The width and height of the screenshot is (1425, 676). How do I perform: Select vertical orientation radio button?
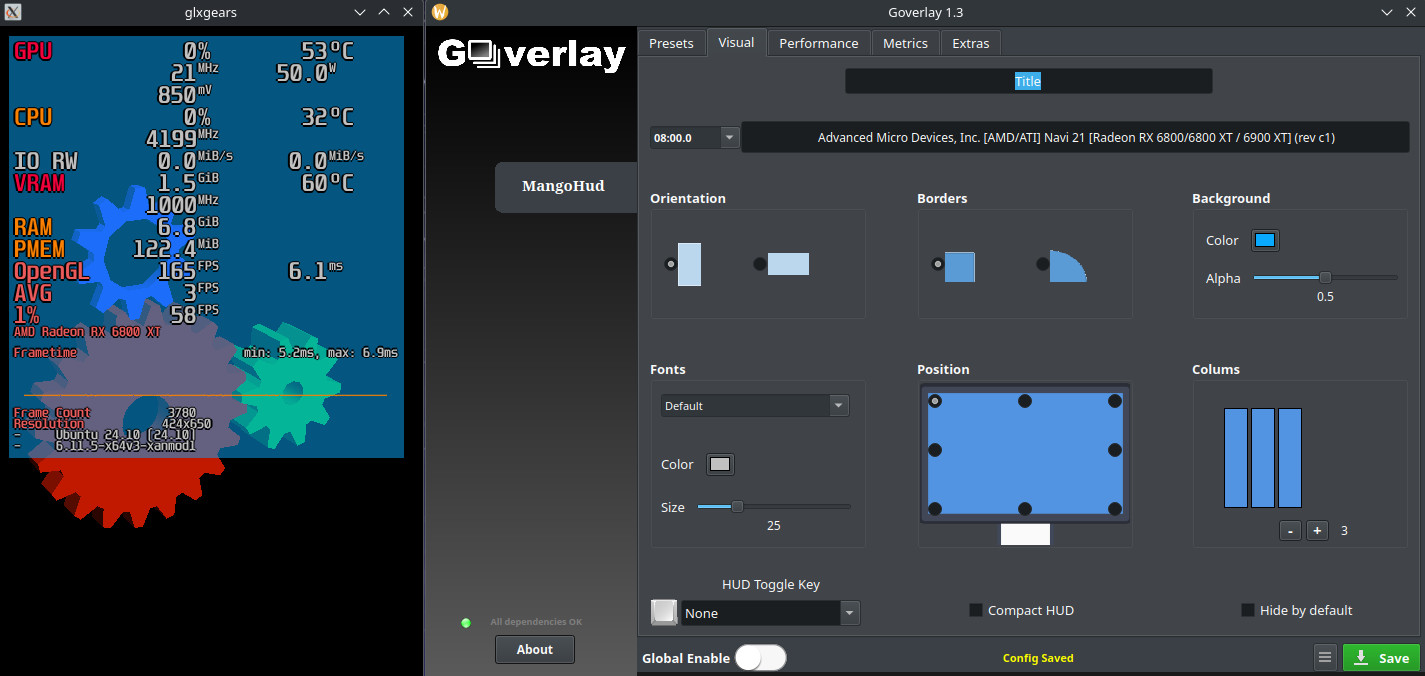[670, 264]
